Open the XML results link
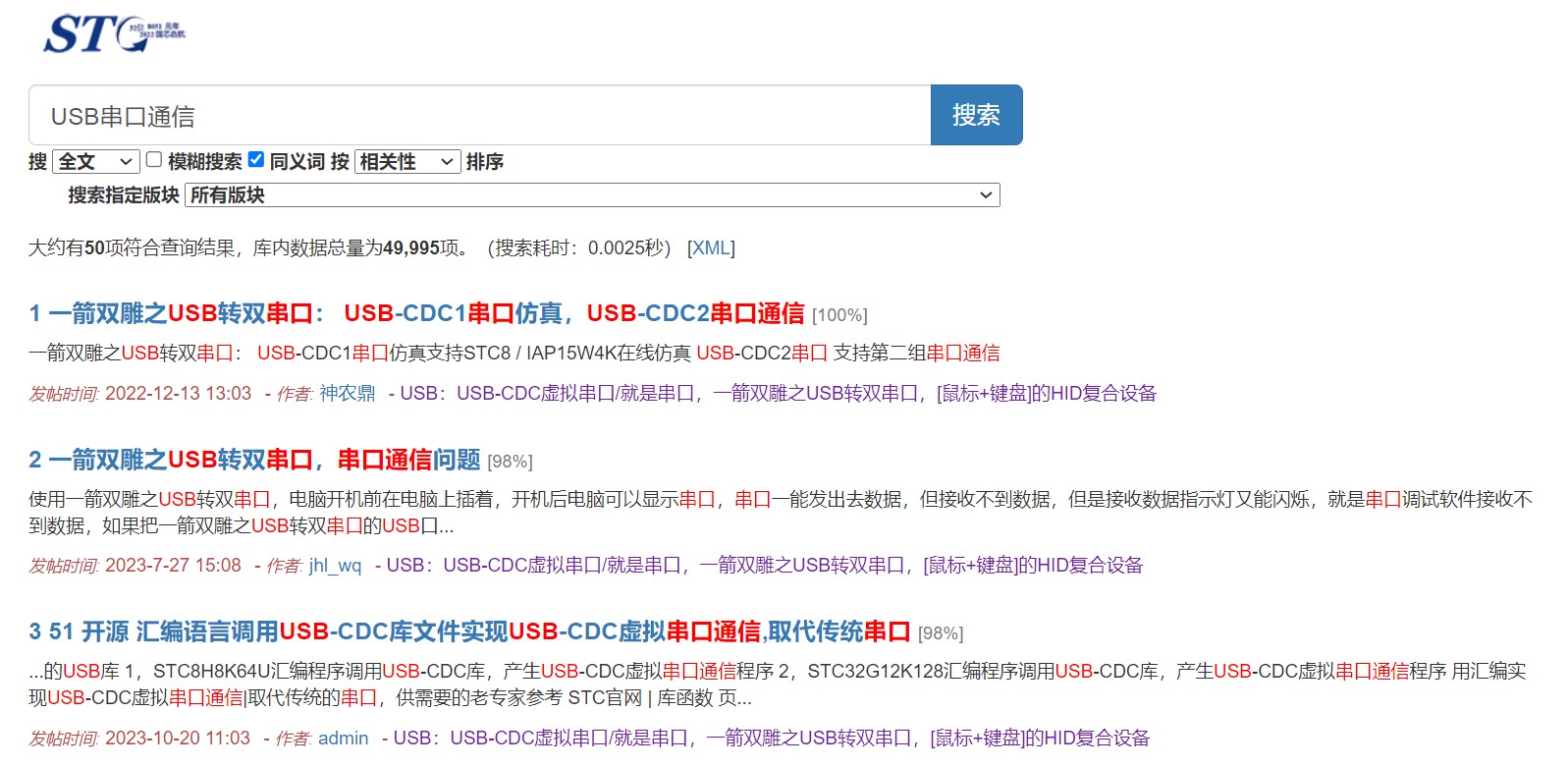 coord(712,247)
